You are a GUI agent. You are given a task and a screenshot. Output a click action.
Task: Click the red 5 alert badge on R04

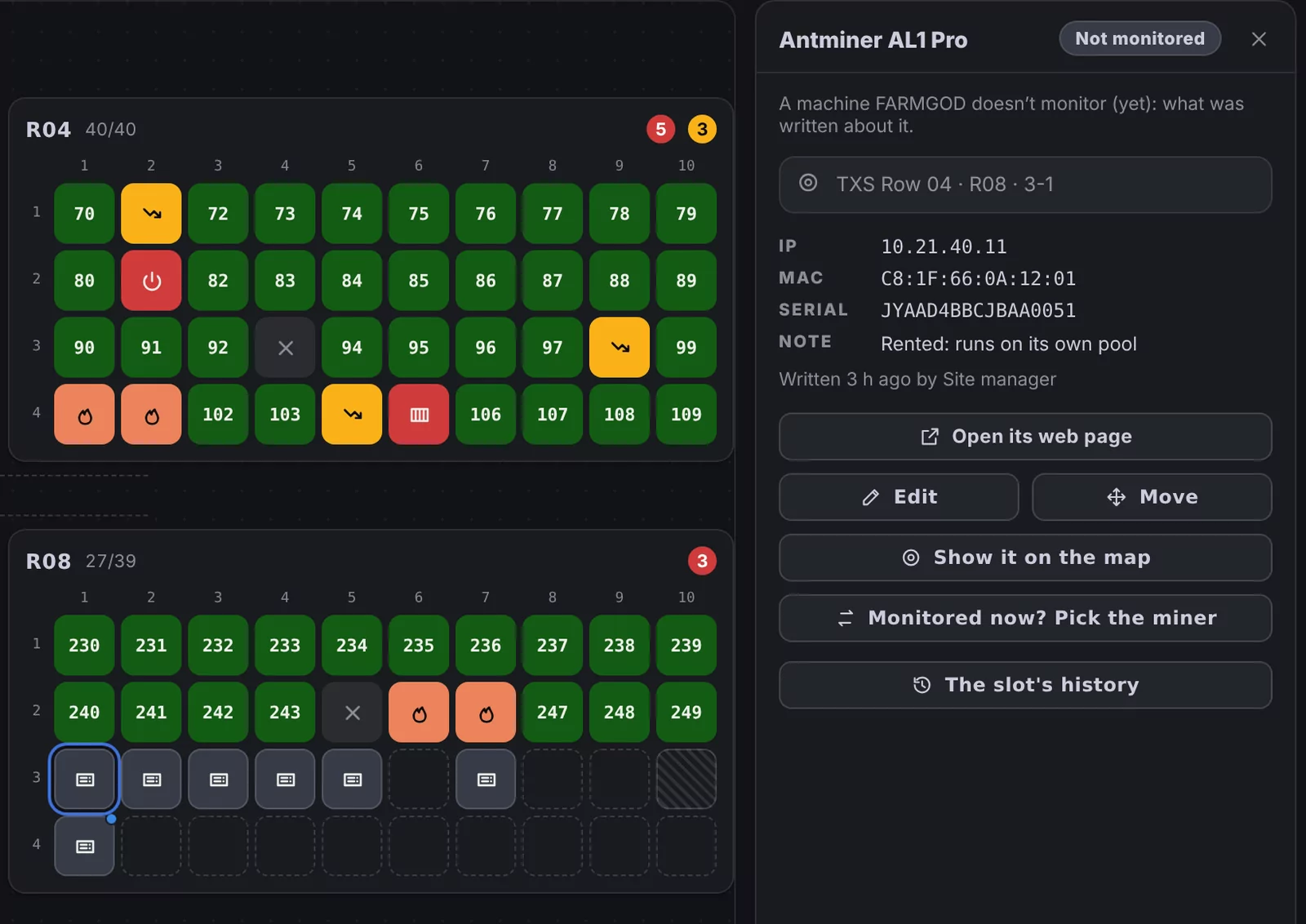click(660, 129)
